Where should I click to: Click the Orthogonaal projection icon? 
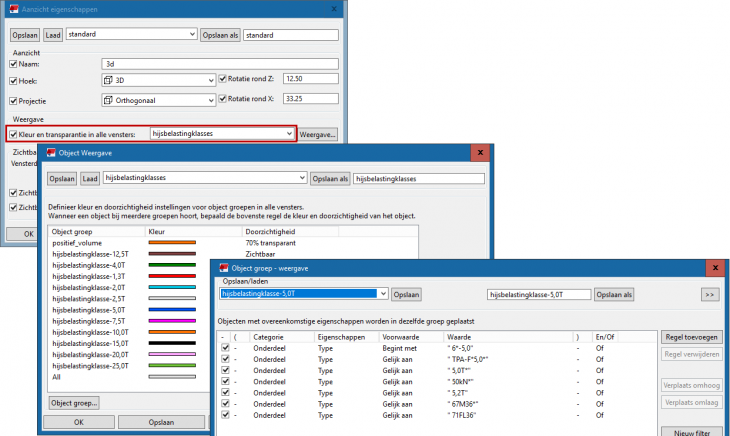click(x=109, y=100)
